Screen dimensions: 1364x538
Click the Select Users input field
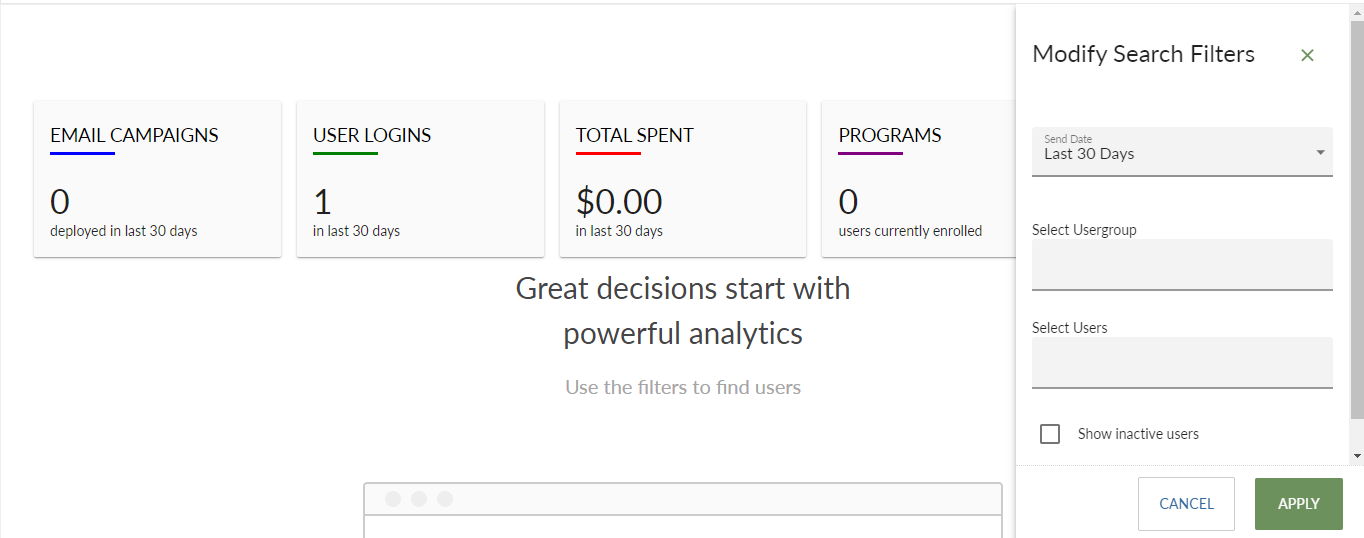(x=1182, y=362)
